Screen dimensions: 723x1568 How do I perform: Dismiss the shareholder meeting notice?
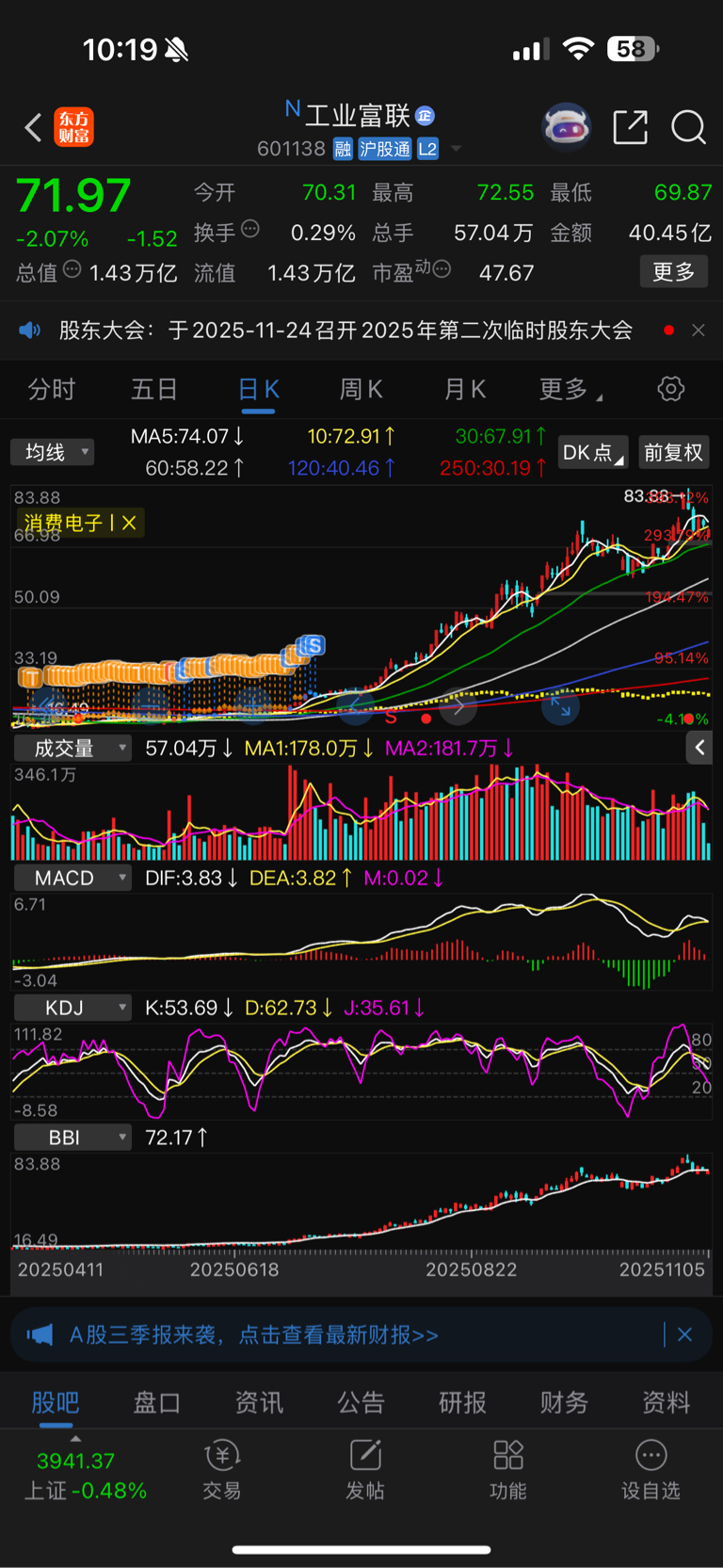pyautogui.click(x=698, y=331)
